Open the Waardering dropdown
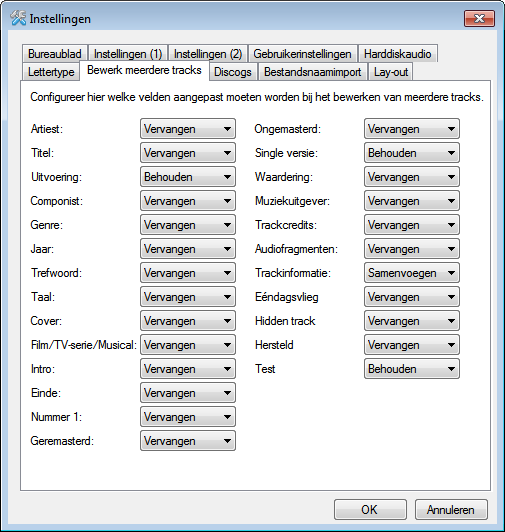Screen dimensions: 505x532 click(412, 176)
